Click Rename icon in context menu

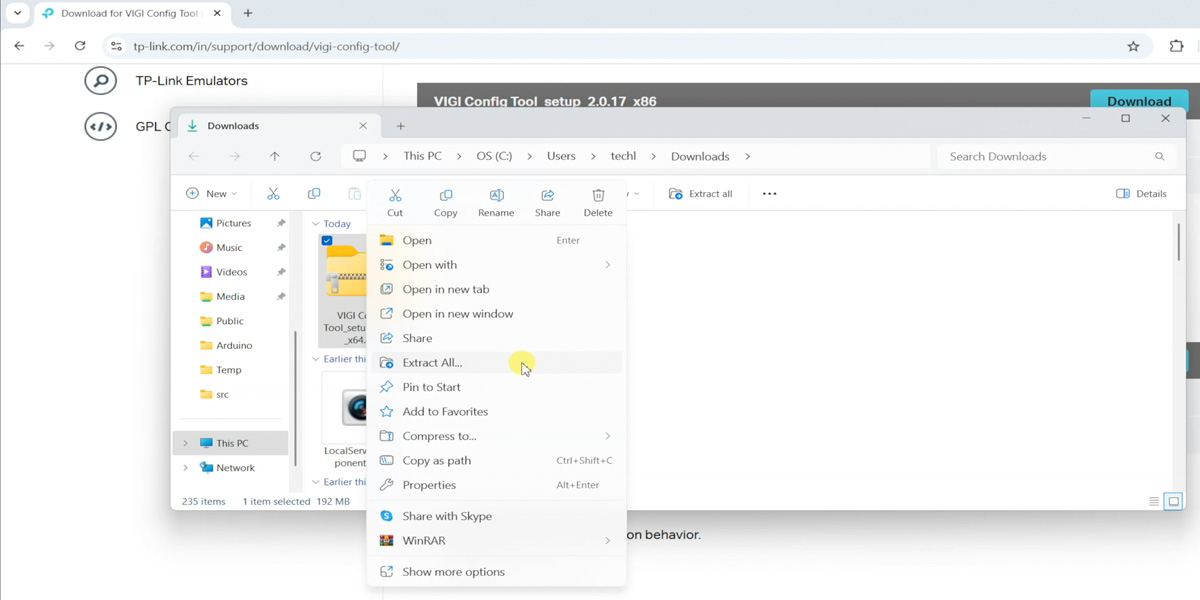click(x=496, y=195)
